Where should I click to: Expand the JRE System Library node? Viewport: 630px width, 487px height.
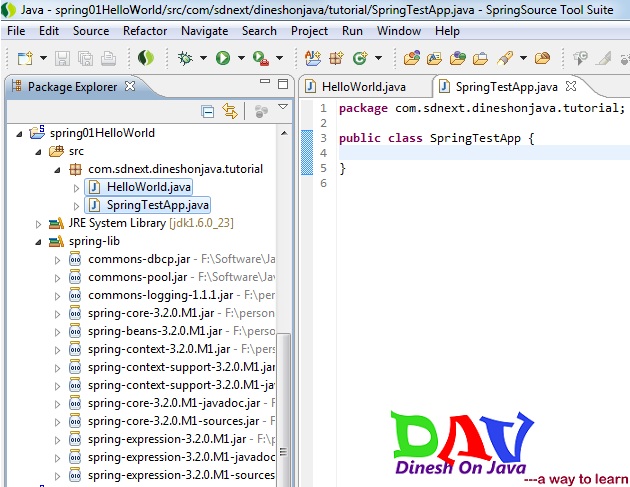38,224
